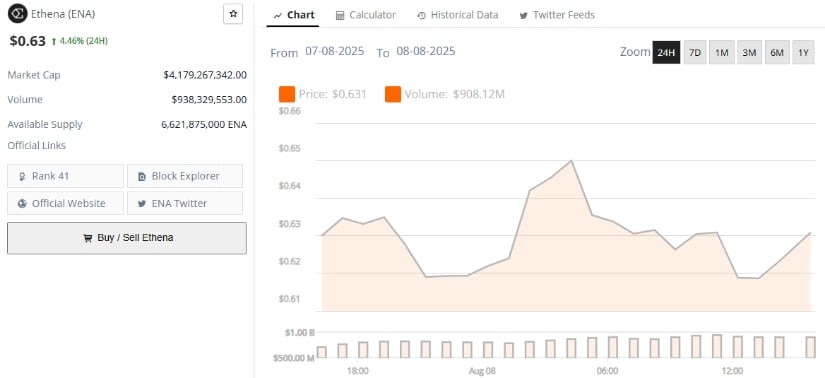Click the $0.63 current price text
825x378 pixels.
pyautogui.click(x=27, y=41)
